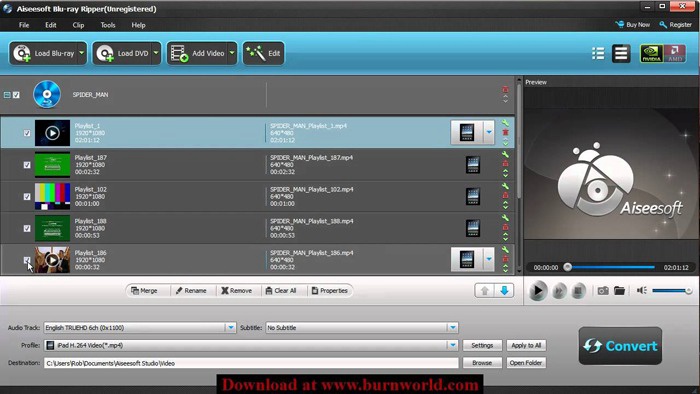
Task: Click the Convert button
Action: coord(621,346)
